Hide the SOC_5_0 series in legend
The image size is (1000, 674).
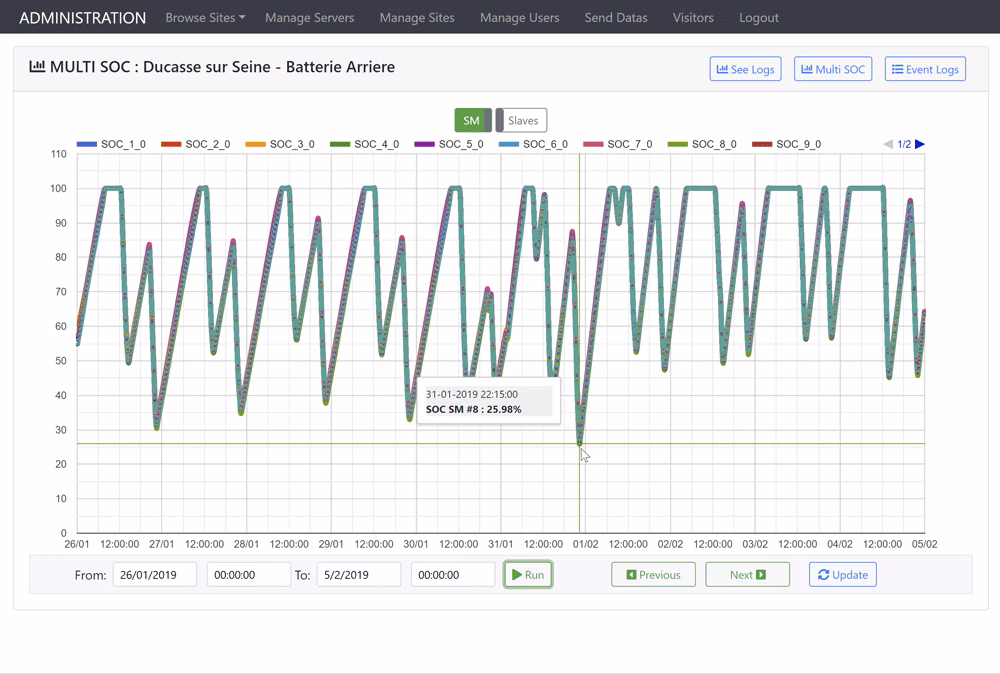tap(460, 144)
